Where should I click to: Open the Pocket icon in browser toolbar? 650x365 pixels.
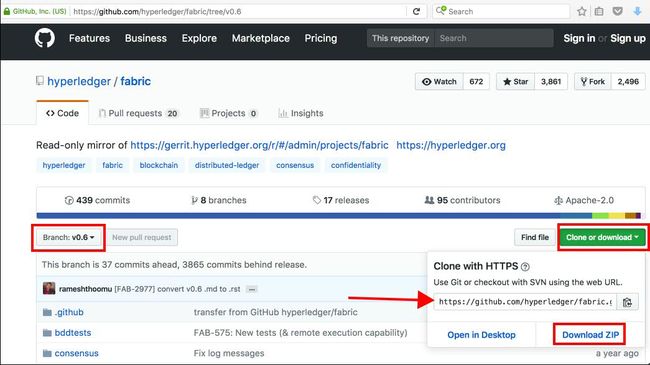(617, 12)
